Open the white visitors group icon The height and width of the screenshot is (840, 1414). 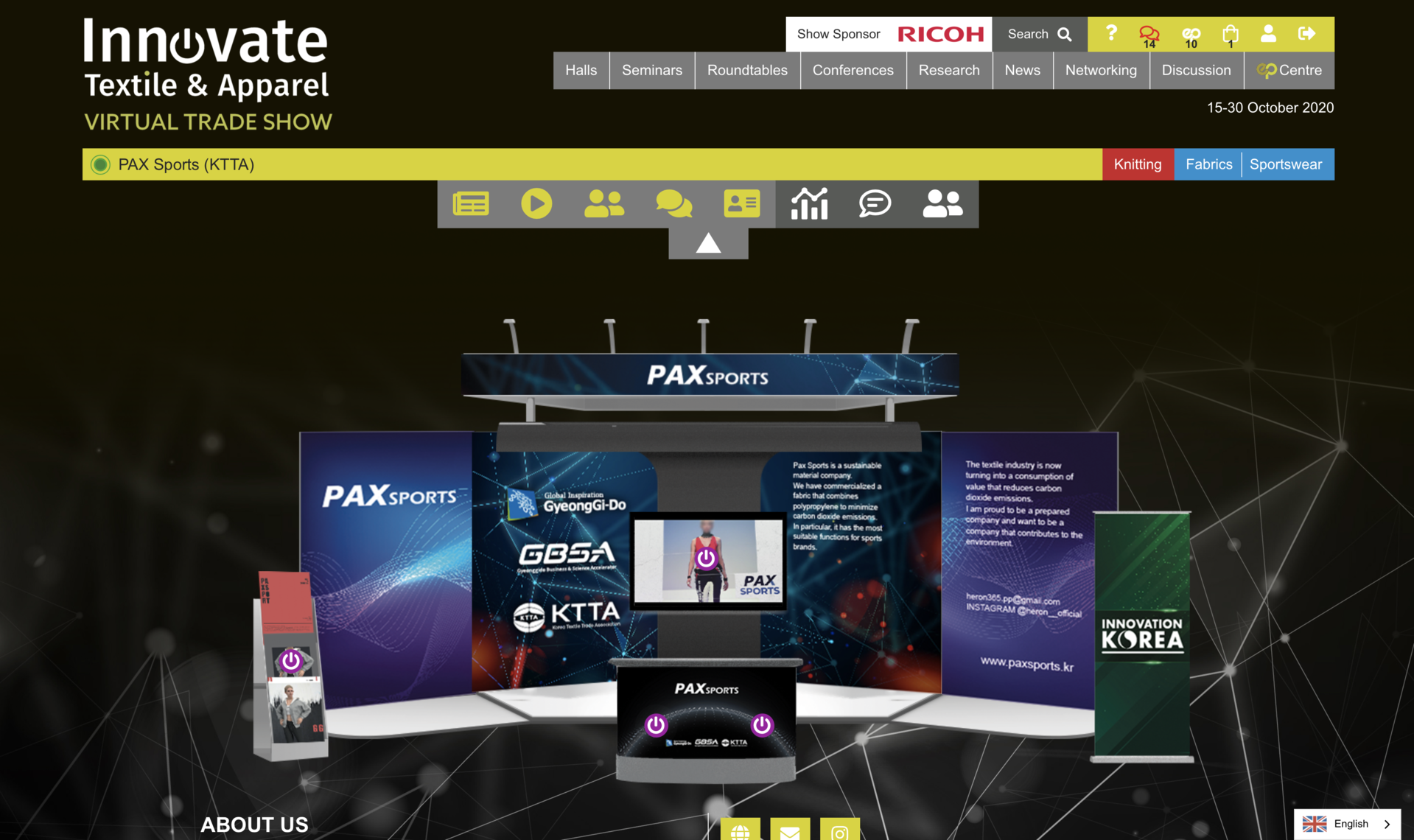pos(942,203)
